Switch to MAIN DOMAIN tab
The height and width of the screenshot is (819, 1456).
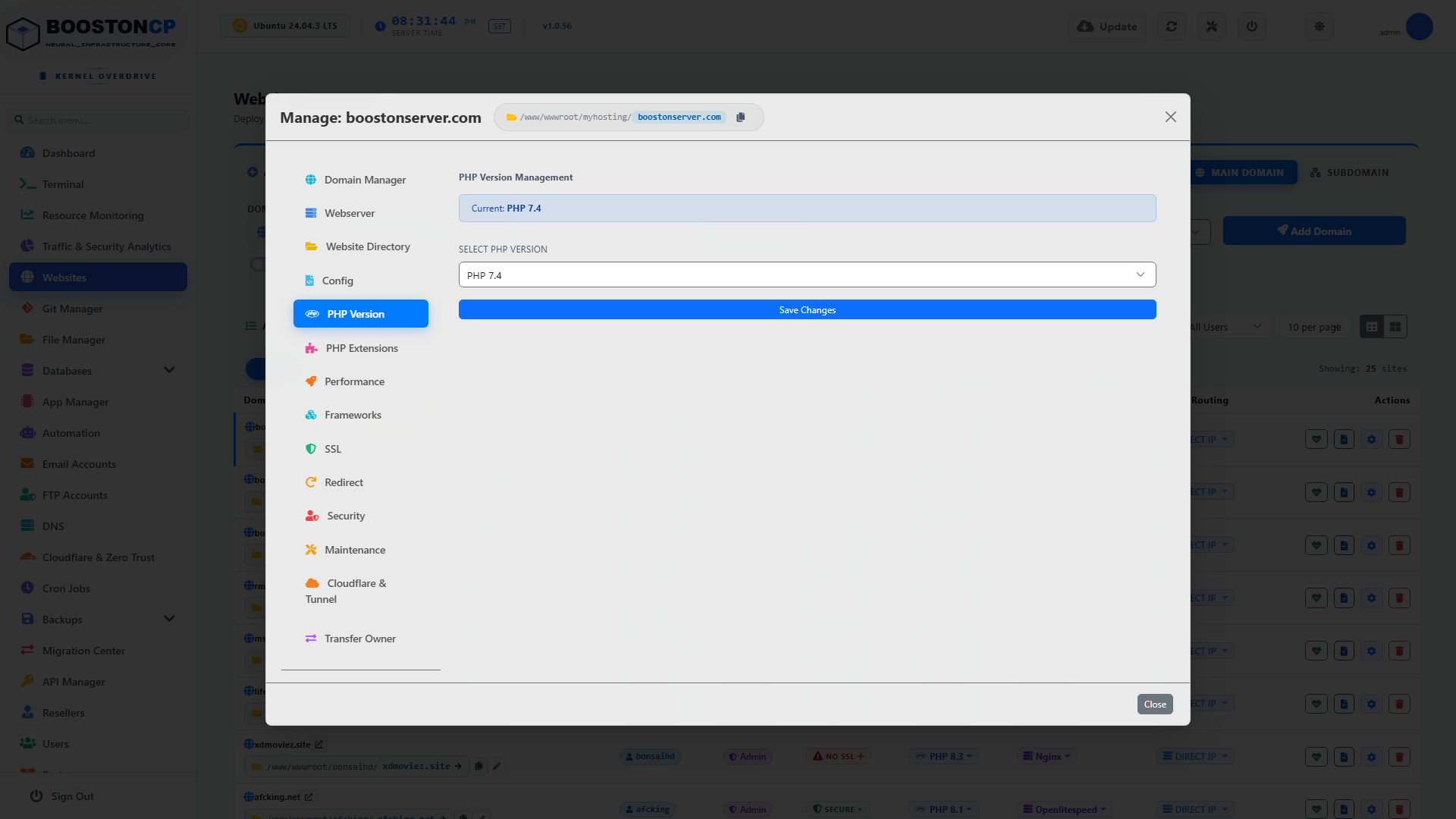pos(1244,173)
